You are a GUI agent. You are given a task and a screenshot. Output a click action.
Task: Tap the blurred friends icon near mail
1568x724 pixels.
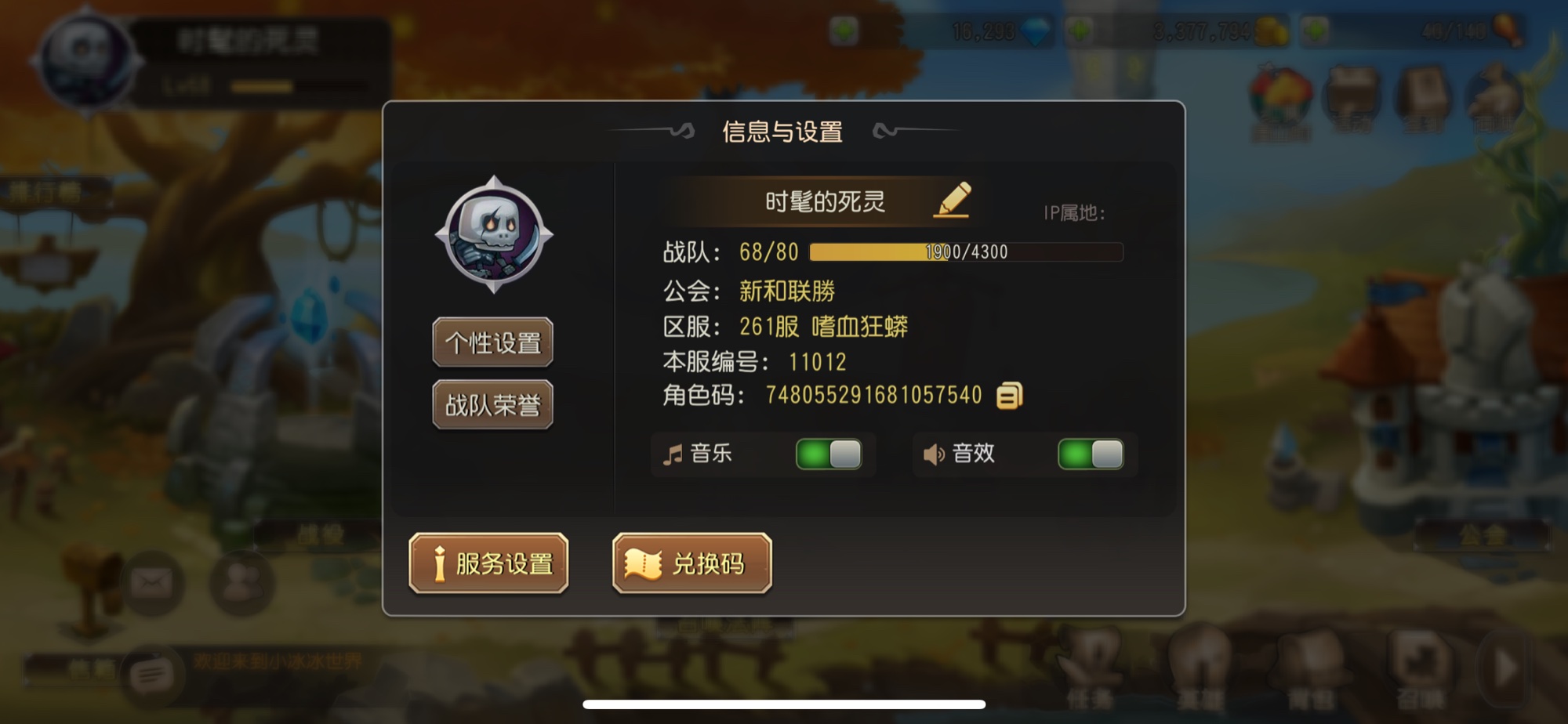coord(242,583)
